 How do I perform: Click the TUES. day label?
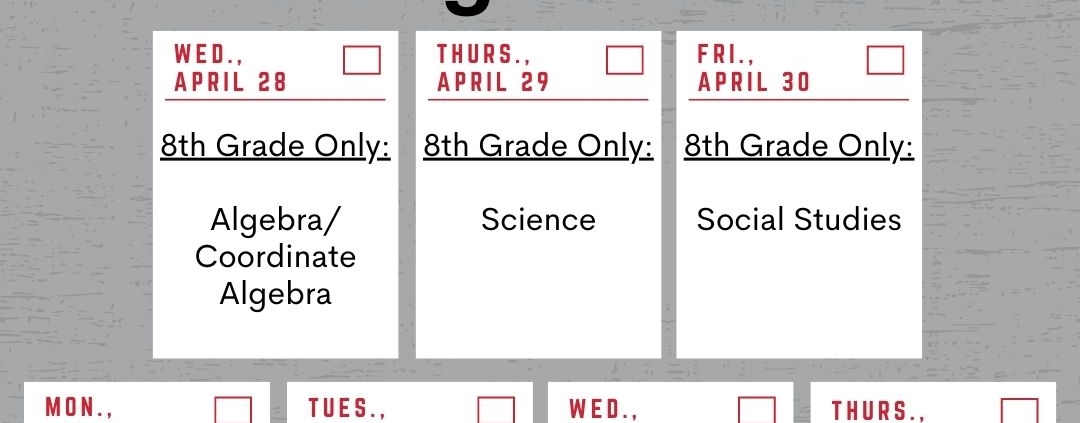[347, 408]
